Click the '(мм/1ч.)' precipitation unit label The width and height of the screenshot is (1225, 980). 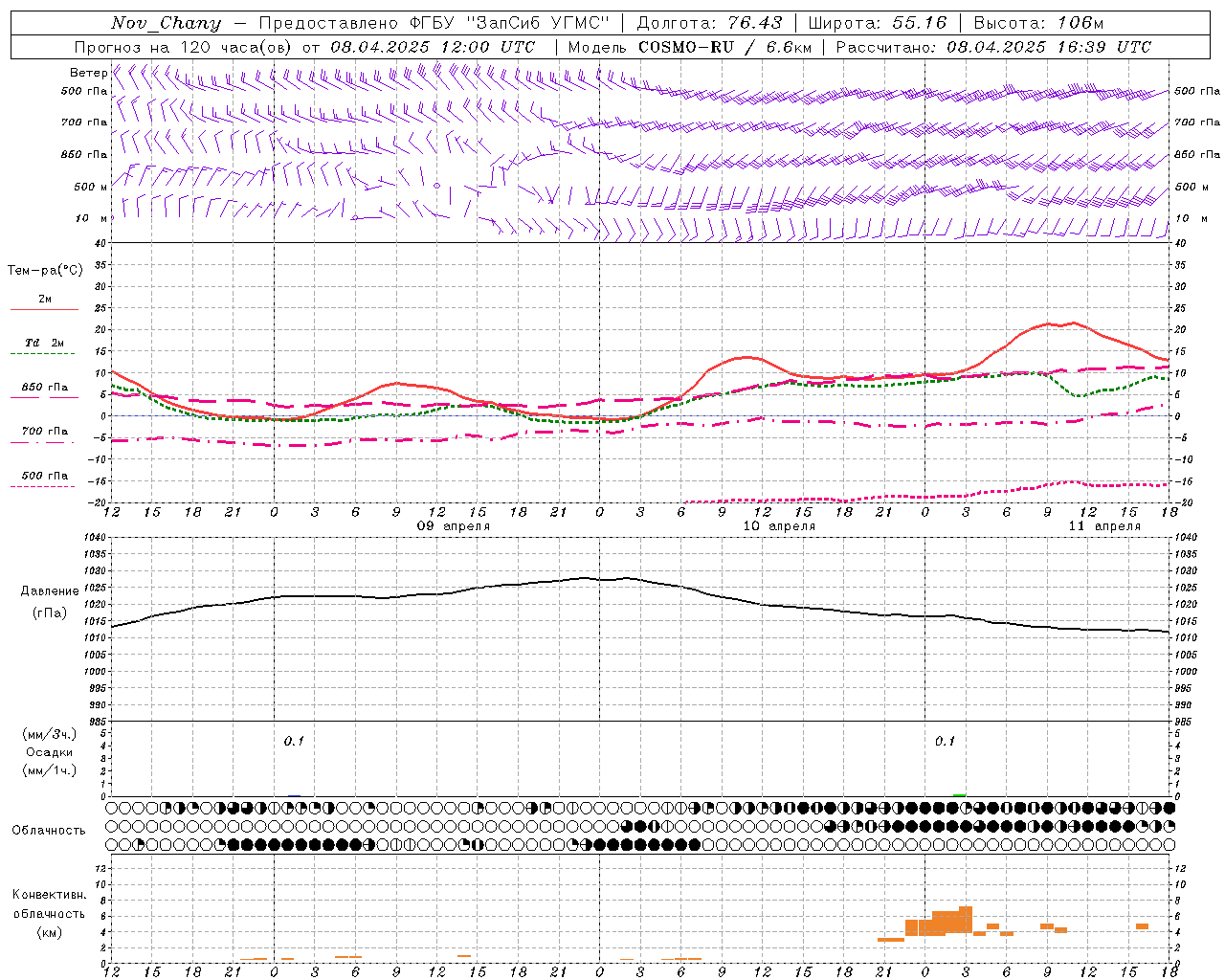point(50,770)
